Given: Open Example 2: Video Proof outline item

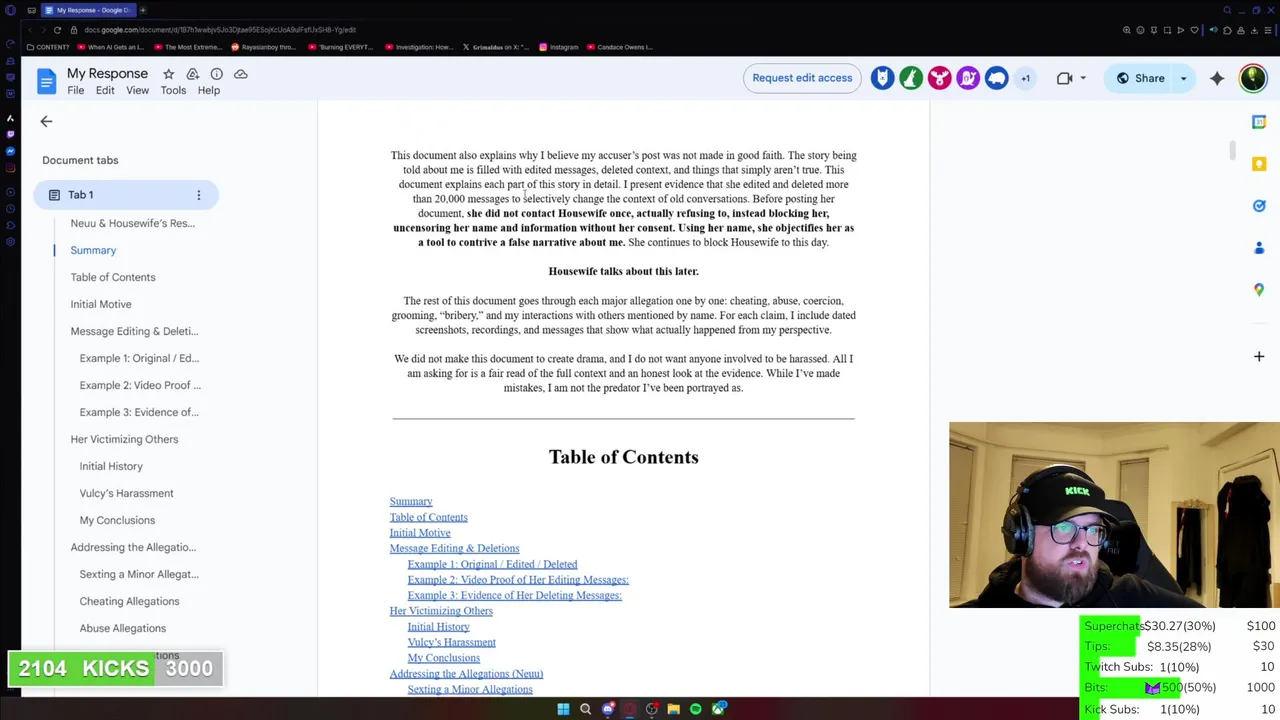Looking at the screenshot, I should (140, 385).
